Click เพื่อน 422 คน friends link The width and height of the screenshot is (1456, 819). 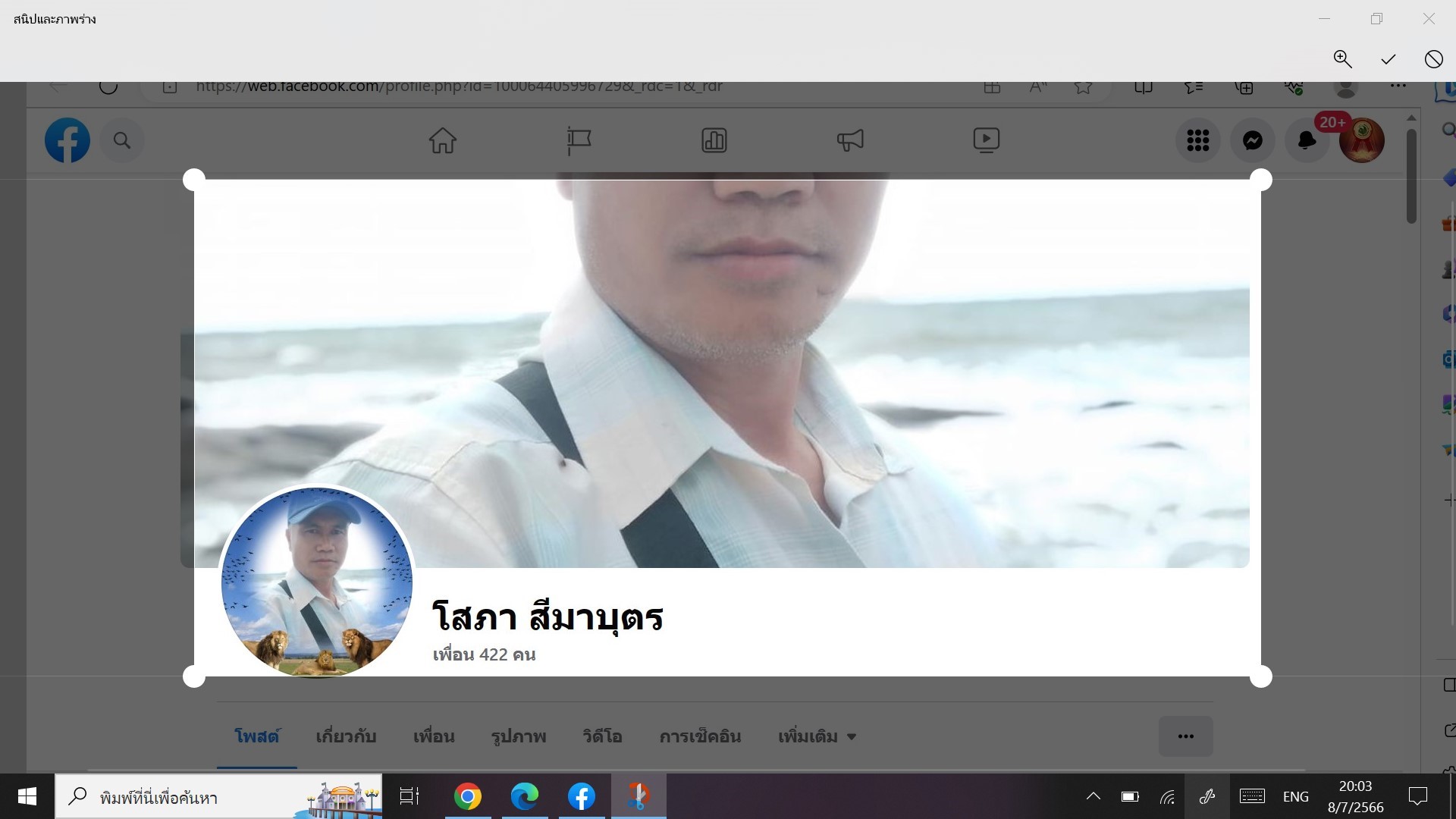click(484, 654)
